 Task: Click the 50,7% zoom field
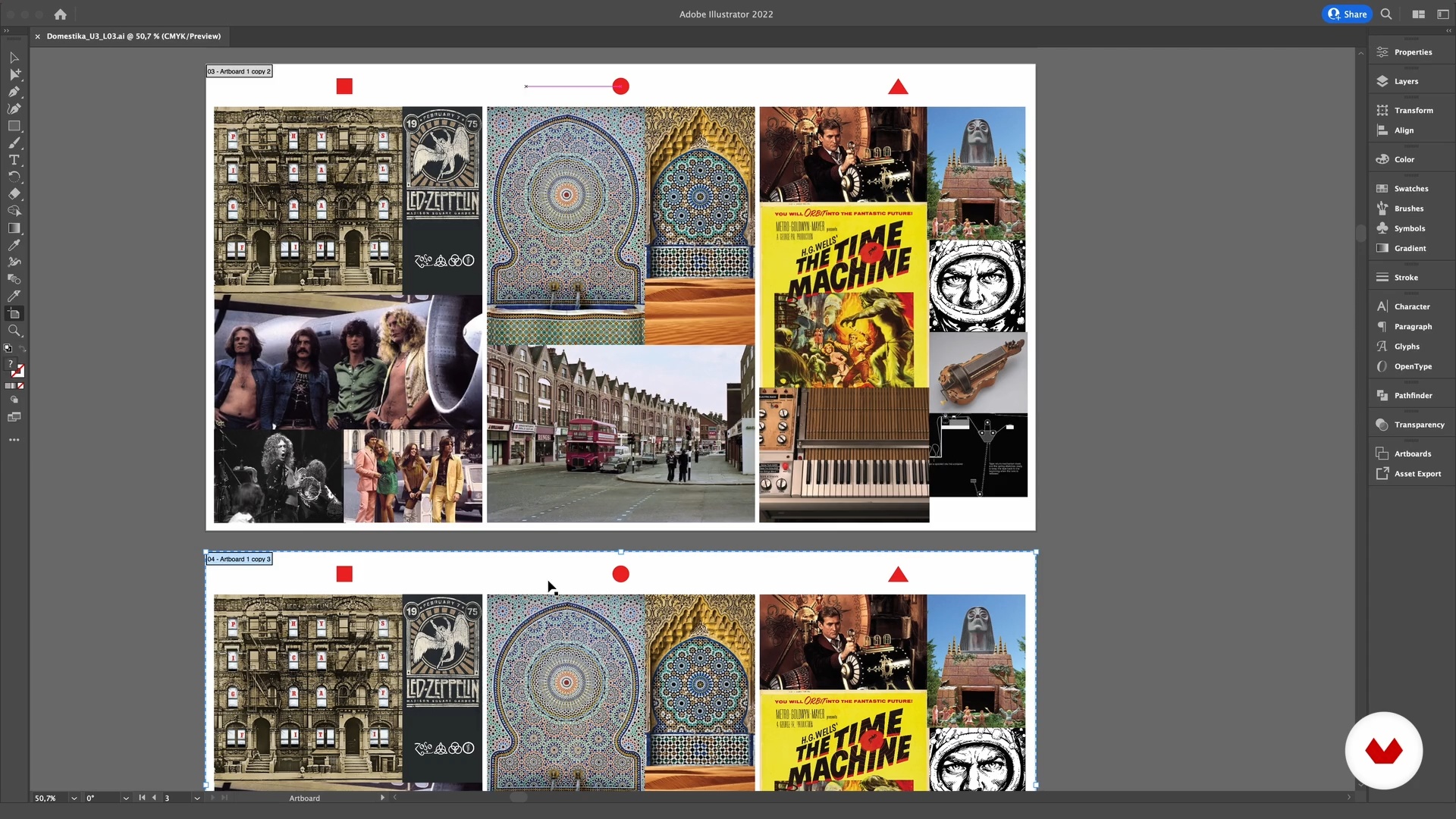[49, 799]
